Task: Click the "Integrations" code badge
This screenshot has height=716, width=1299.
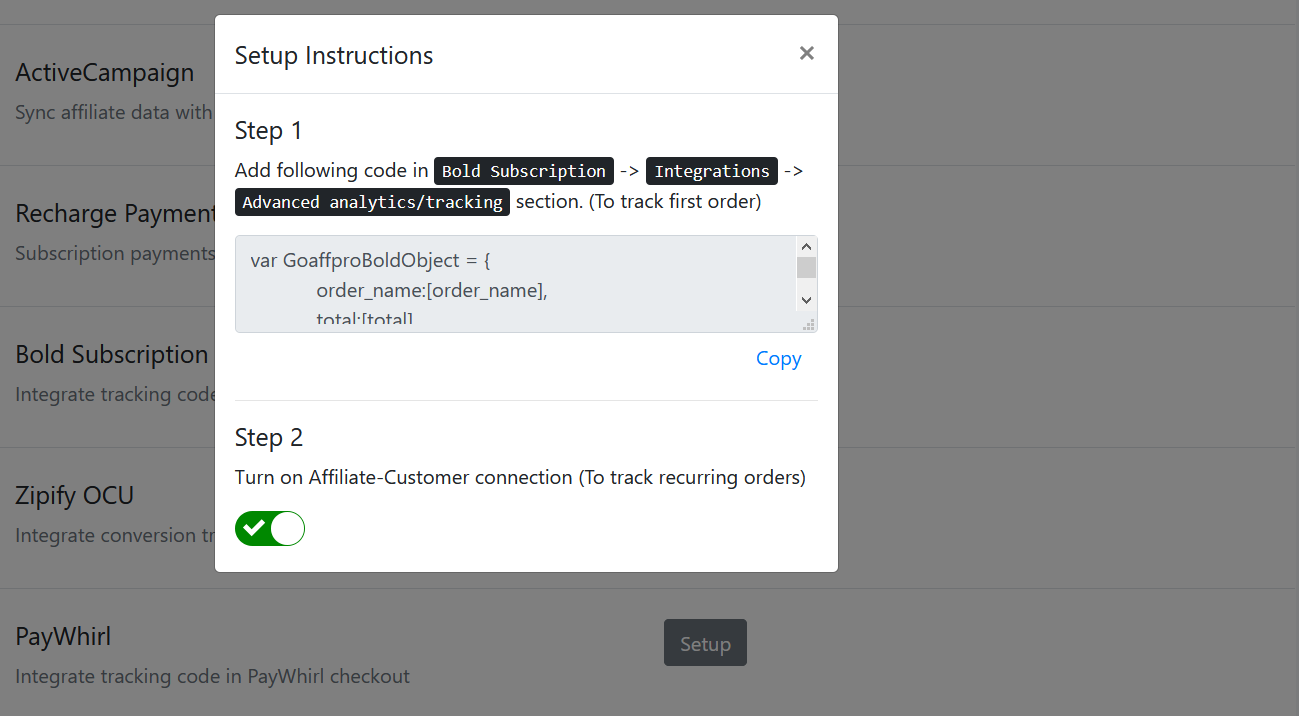Action: click(712, 171)
